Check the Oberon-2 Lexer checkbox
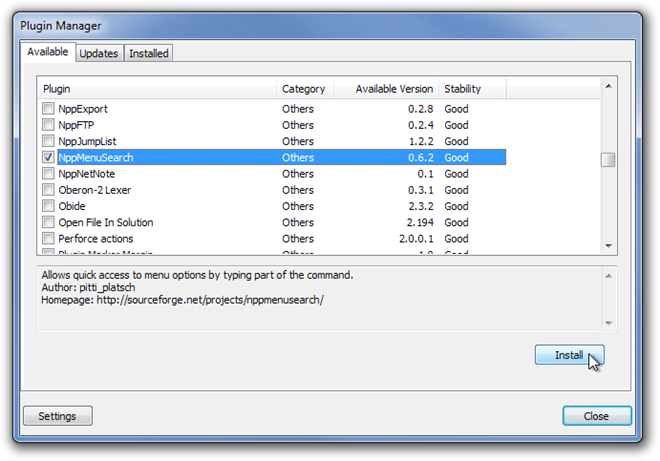This screenshot has height=461, width=660. (48, 190)
